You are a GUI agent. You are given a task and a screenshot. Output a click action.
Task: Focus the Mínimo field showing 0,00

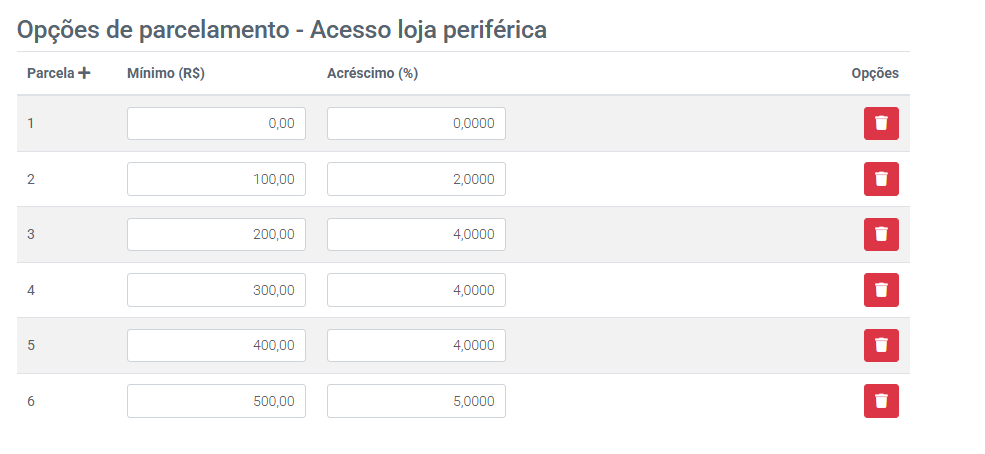click(x=216, y=123)
